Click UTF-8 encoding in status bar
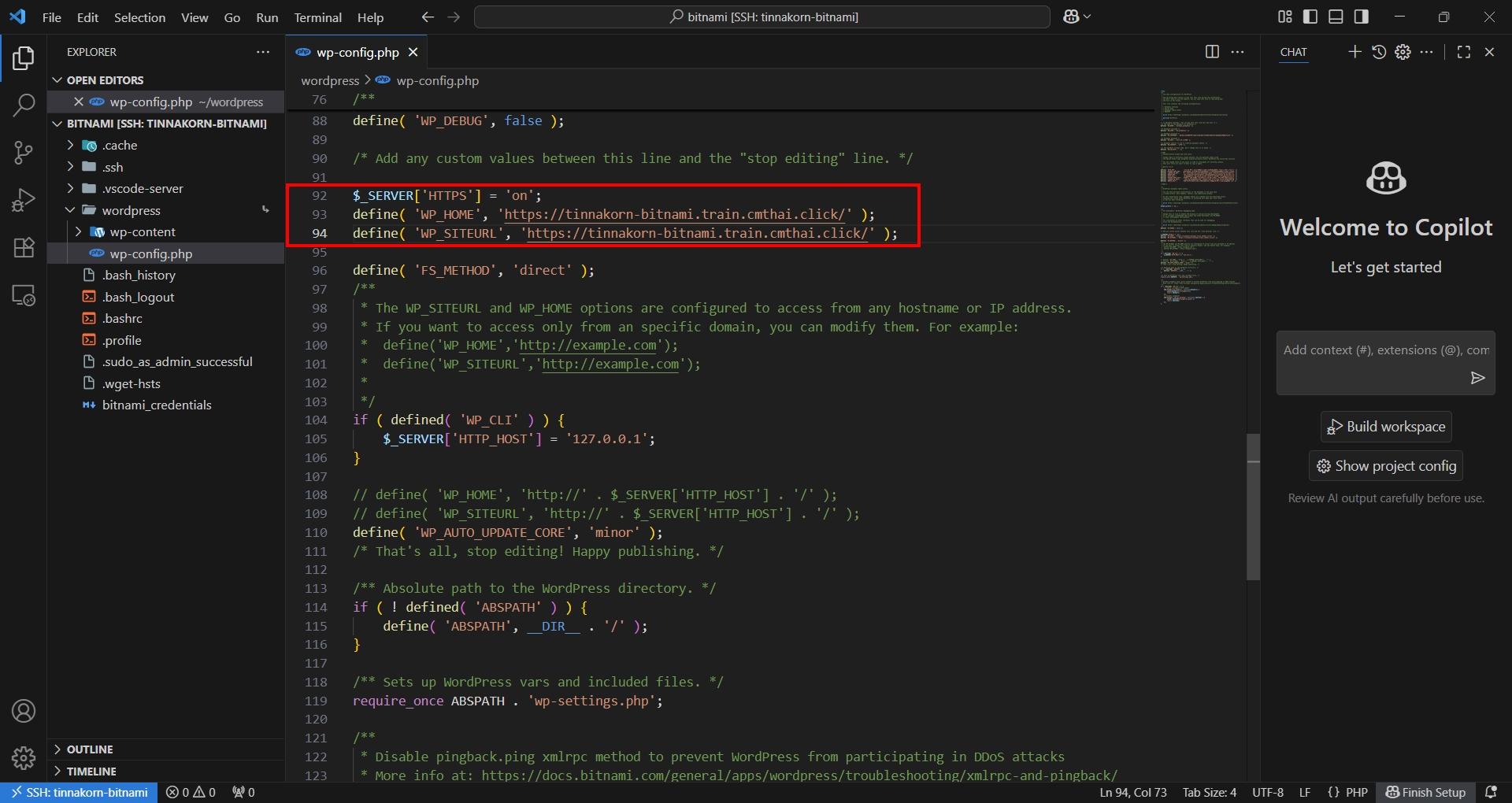1512x803 pixels. (x=1267, y=792)
